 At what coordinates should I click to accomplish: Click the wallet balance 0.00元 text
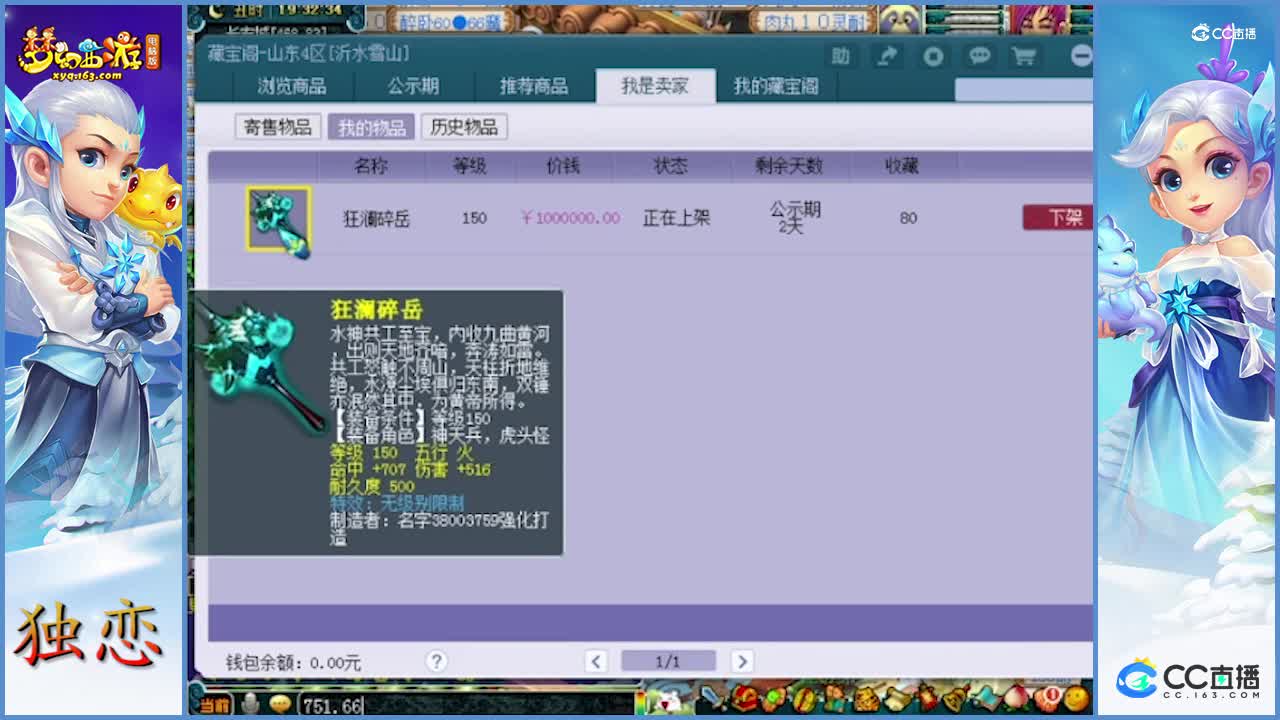334,663
